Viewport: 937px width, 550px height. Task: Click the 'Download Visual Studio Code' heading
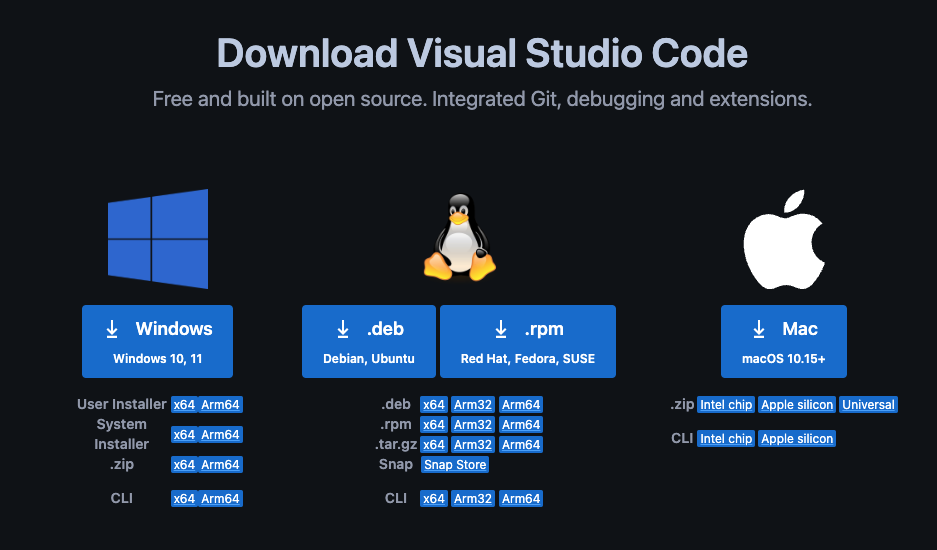(482, 54)
